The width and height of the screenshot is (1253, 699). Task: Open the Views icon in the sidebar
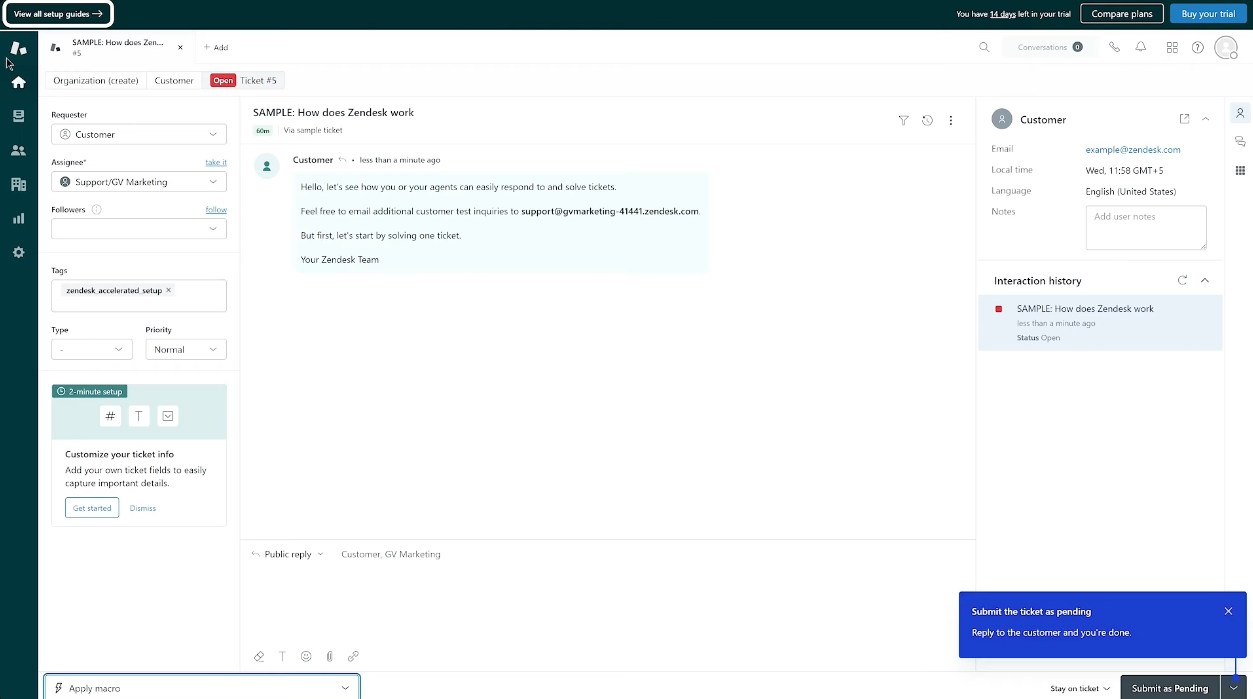pyautogui.click(x=17, y=115)
